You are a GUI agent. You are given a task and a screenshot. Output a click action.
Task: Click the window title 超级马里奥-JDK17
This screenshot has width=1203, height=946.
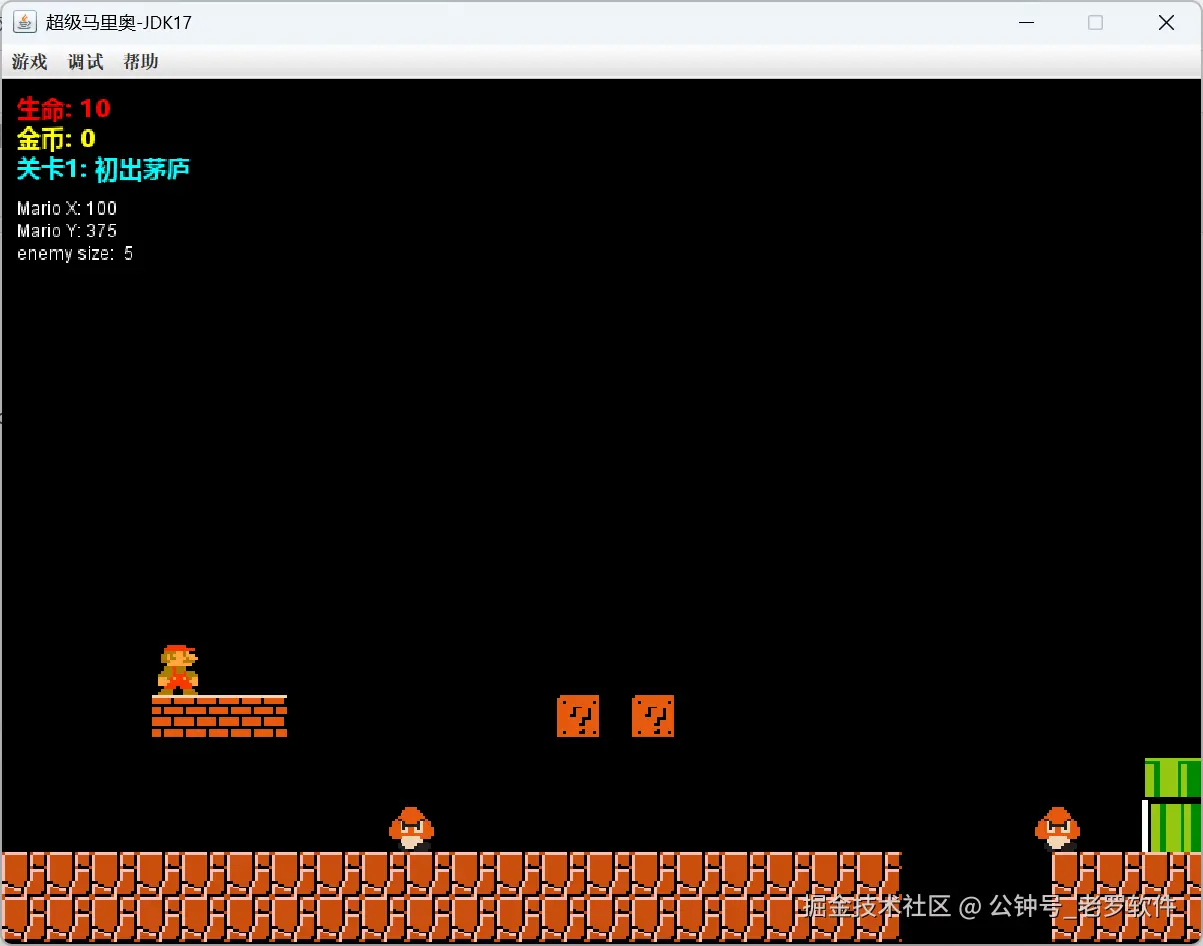(x=119, y=22)
